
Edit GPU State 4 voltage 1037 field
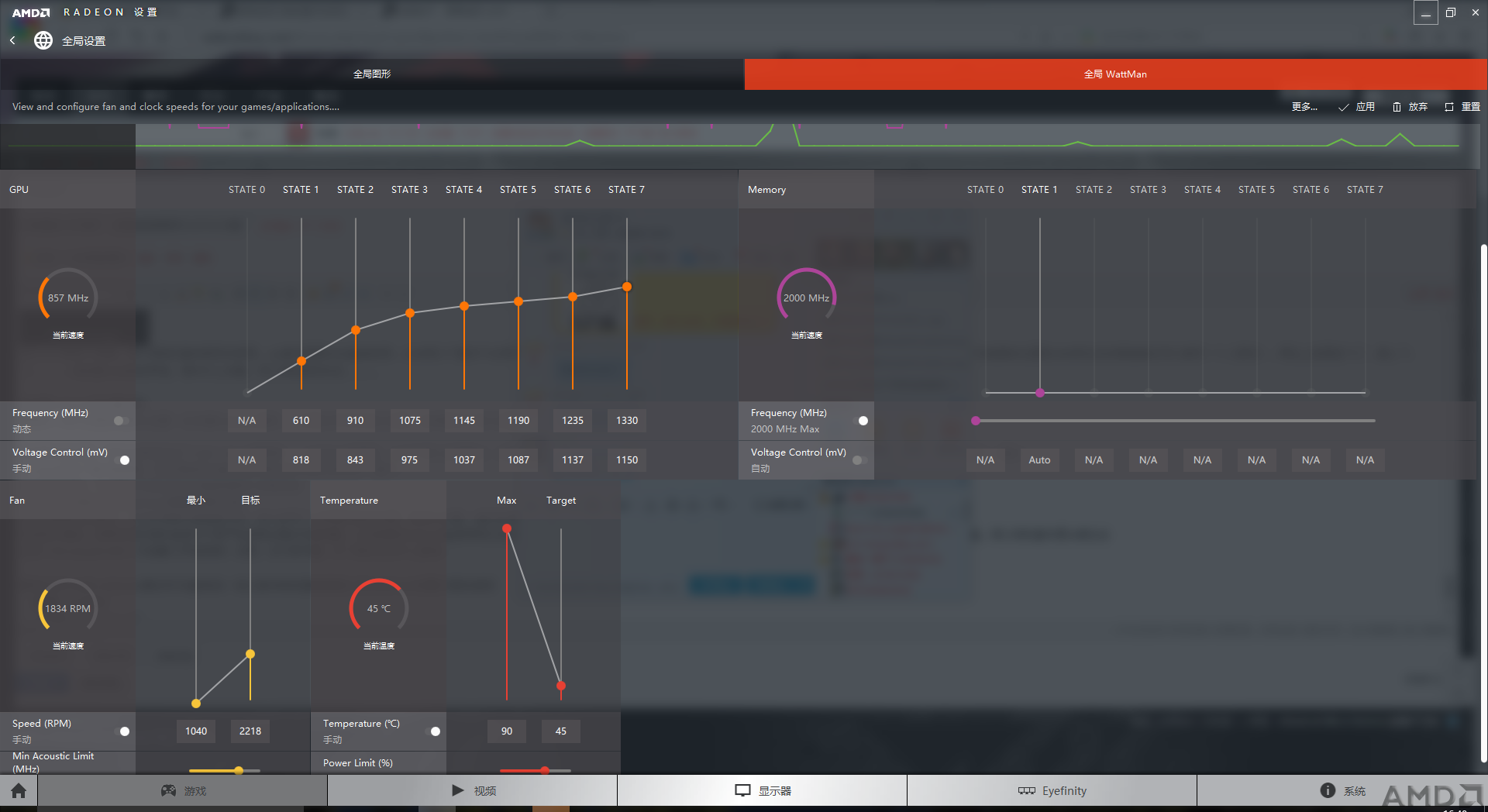click(x=464, y=460)
